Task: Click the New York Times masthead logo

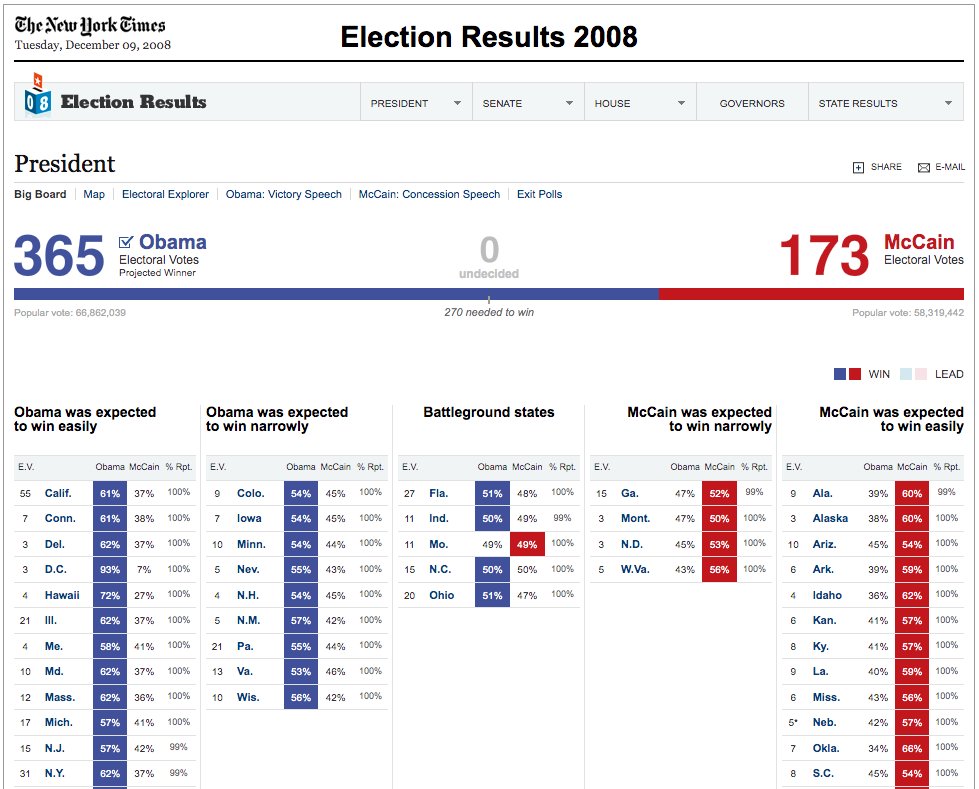Action: pyautogui.click(x=90, y=25)
